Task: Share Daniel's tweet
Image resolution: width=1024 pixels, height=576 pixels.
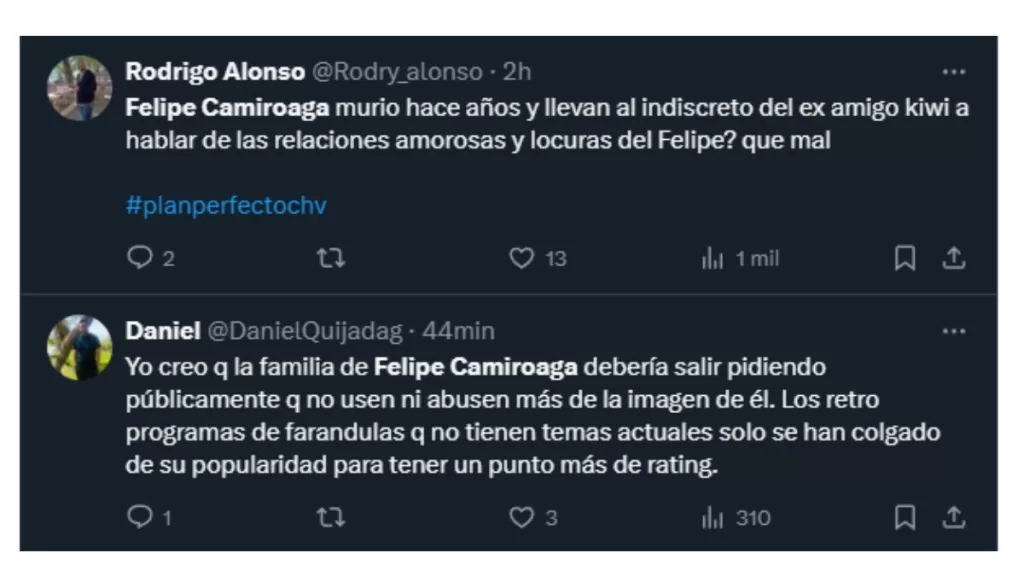Action: (x=954, y=516)
